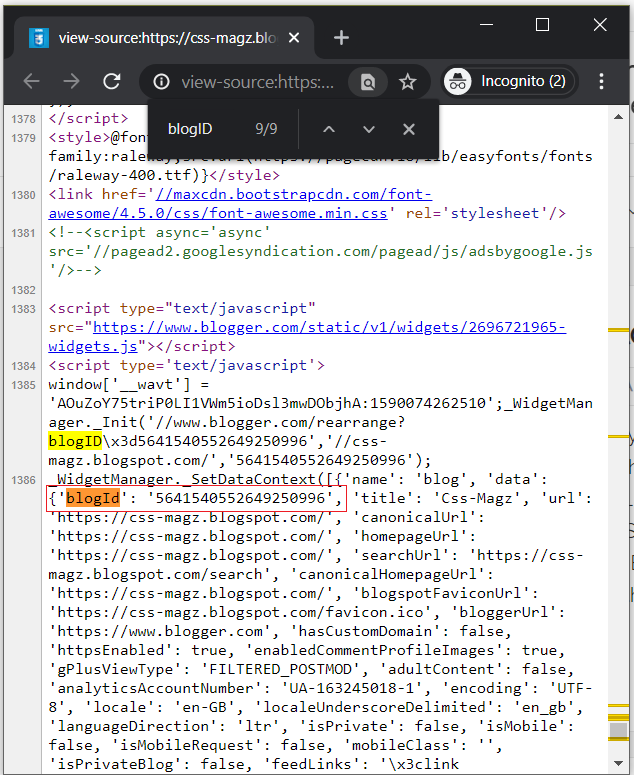Viewport: 634px width, 775px height.
Task: Click the 9/9 match counter
Action: (266, 129)
